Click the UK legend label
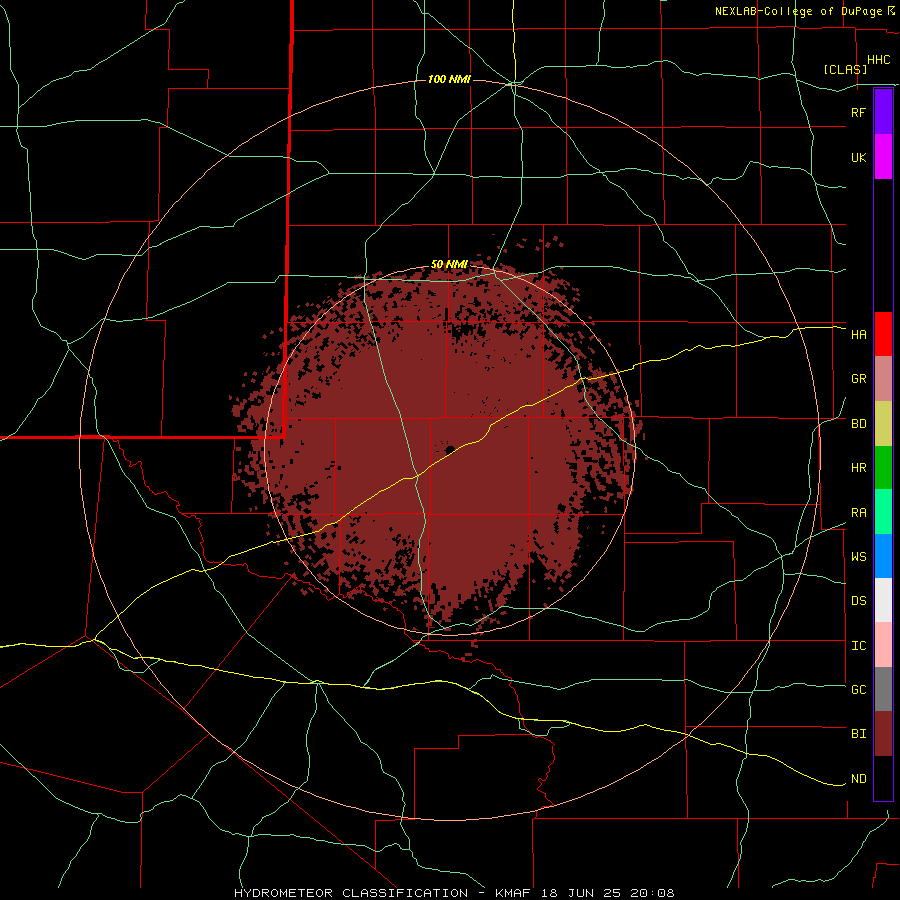 click(858, 157)
